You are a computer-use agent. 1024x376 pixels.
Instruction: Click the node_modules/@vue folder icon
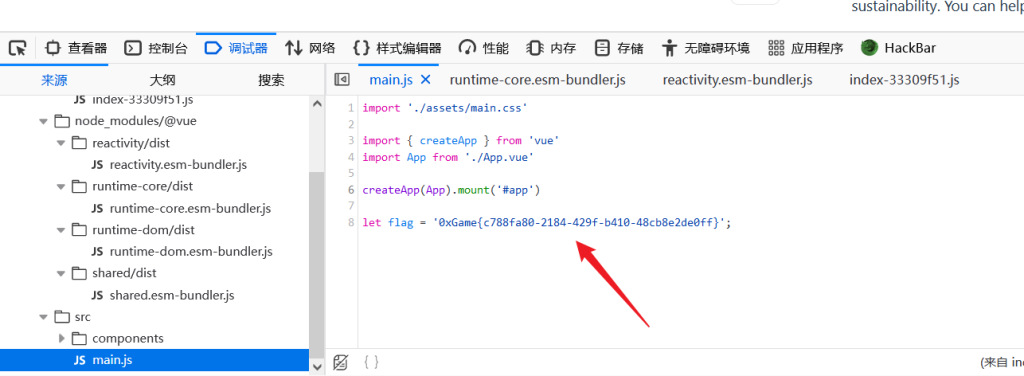click(62, 121)
